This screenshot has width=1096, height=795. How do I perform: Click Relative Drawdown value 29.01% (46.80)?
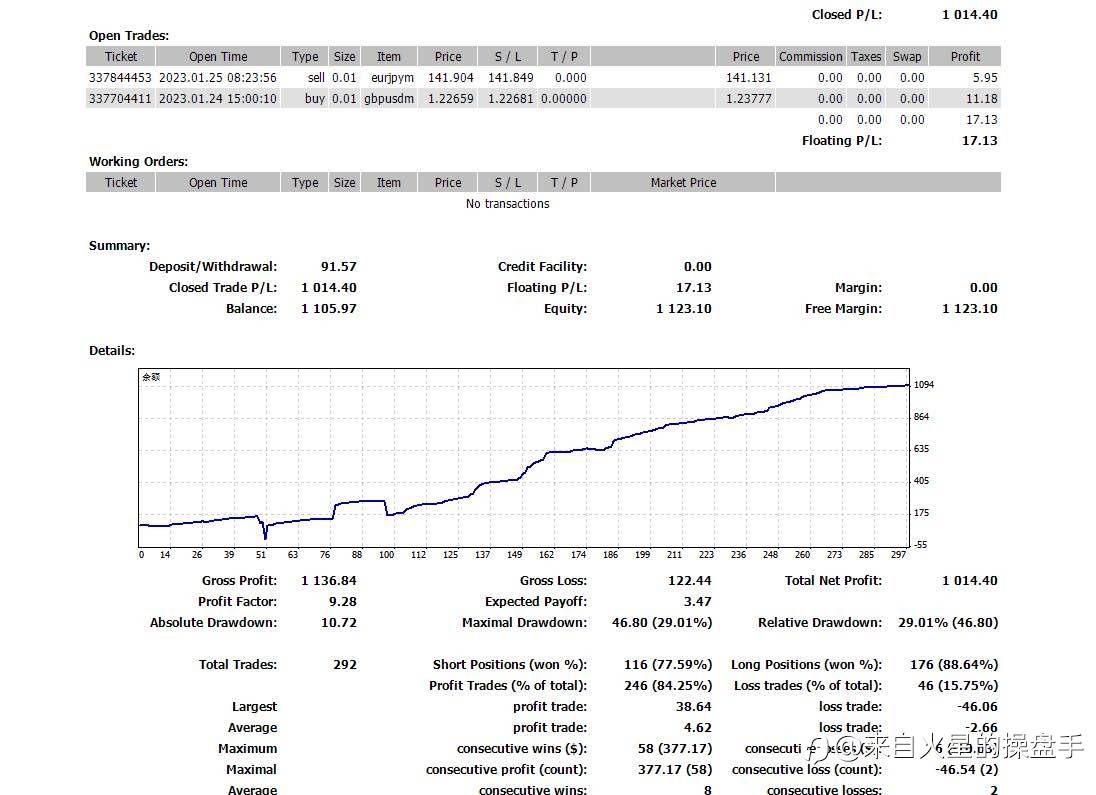click(x=948, y=622)
